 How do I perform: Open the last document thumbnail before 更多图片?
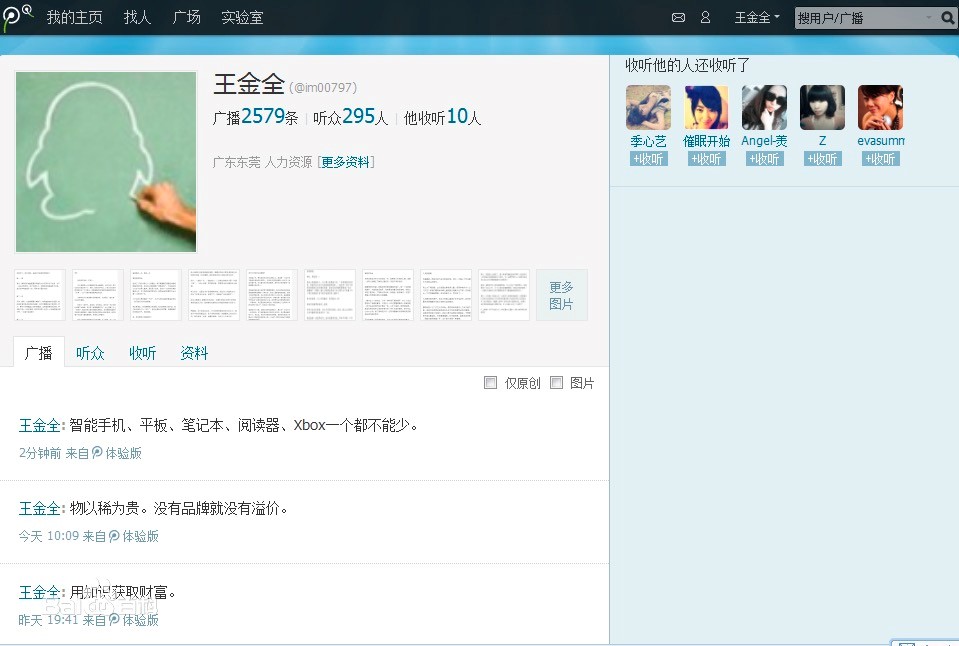pyautogui.click(x=504, y=295)
